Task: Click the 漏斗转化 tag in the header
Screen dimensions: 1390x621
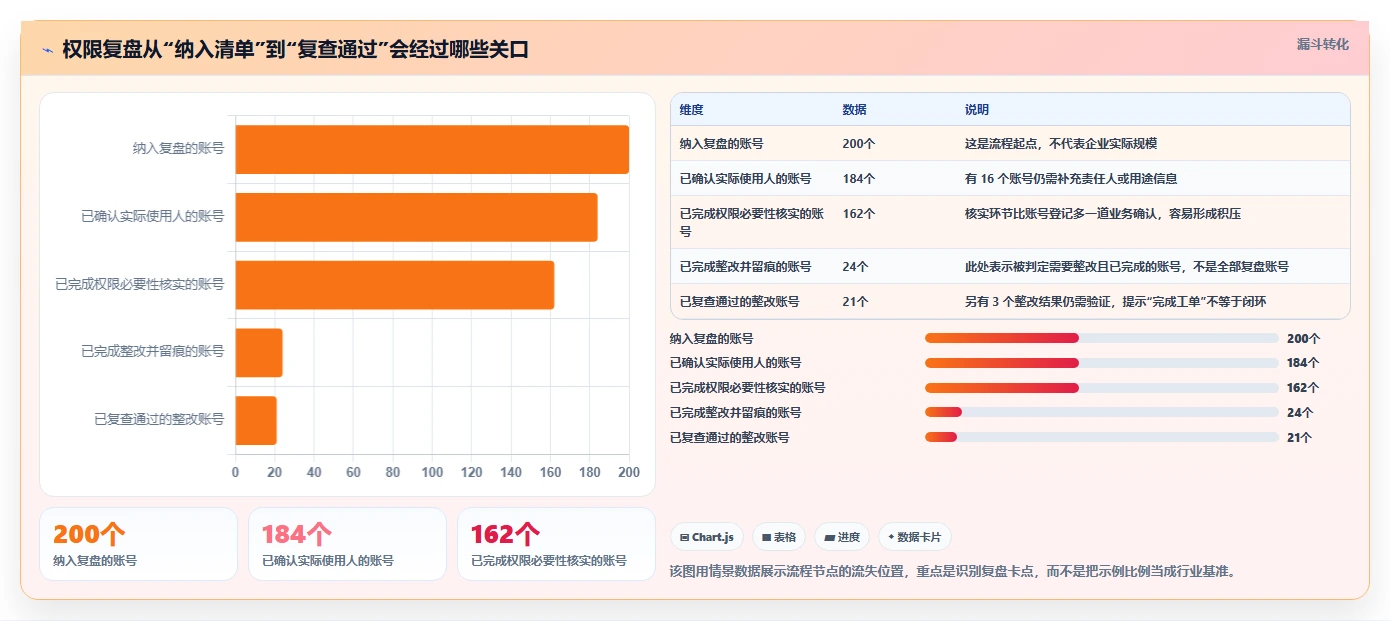Action: (1322, 44)
